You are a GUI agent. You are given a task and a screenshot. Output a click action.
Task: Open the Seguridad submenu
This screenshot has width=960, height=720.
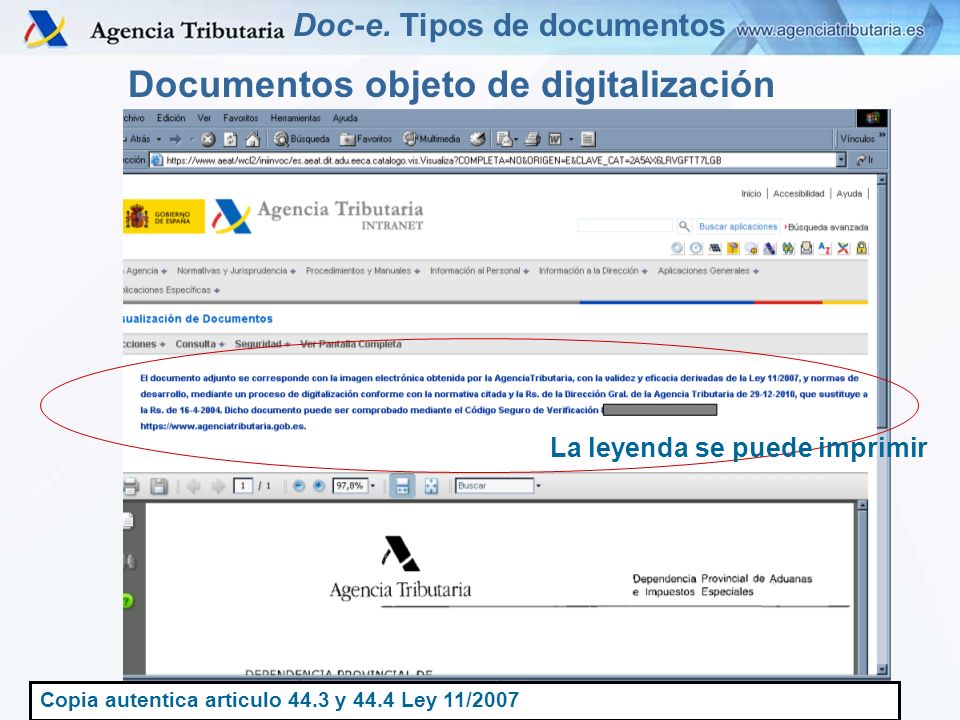[262, 344]
